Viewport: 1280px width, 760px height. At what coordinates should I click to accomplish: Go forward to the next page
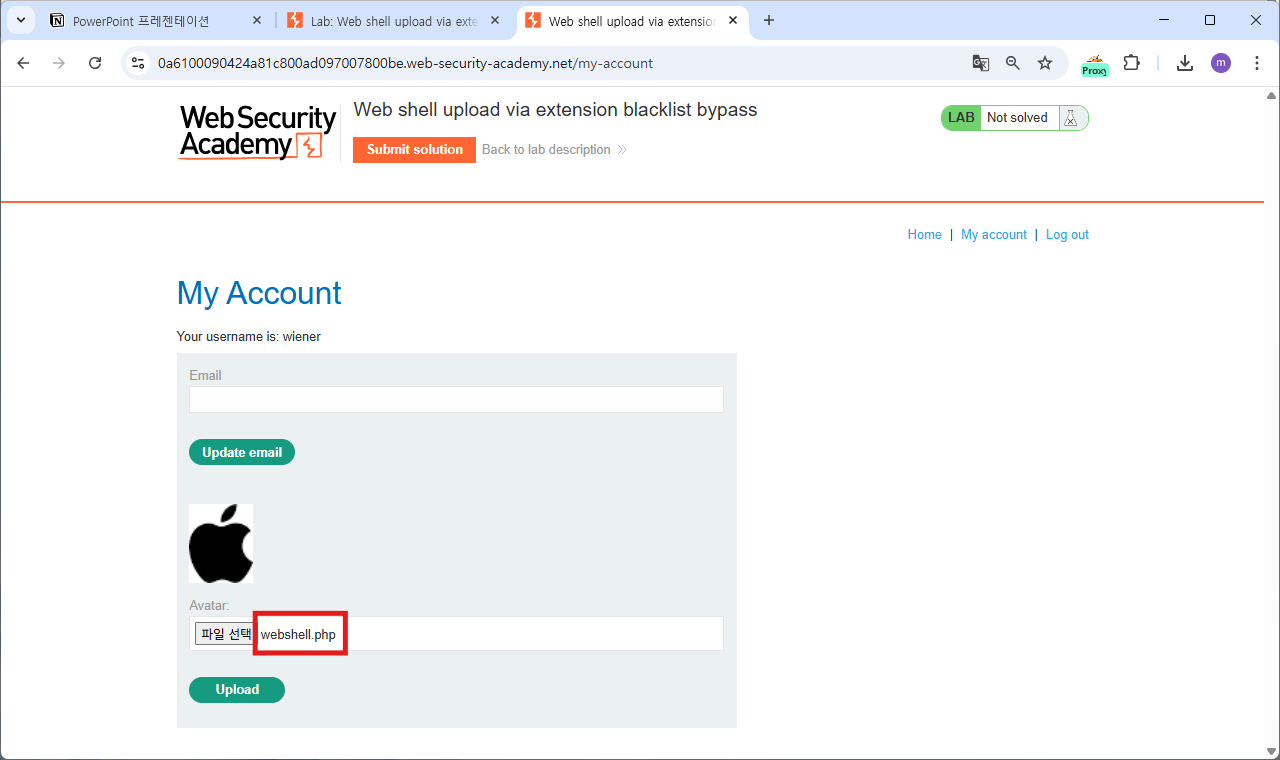click(x=59, y=63)
